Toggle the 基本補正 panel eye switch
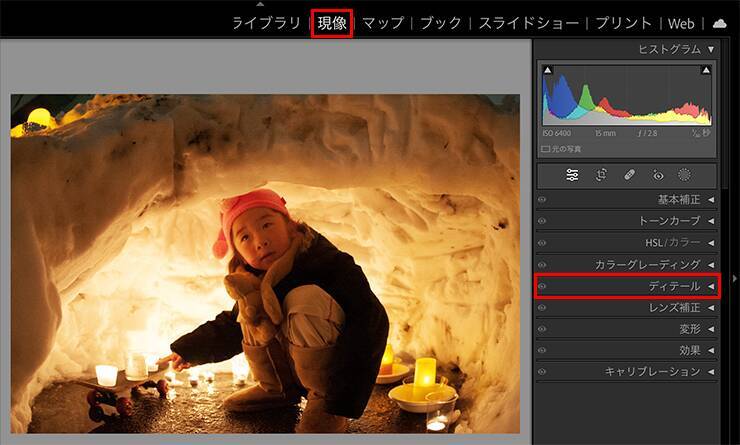This screenshot has height=445, width=740. coord(542,200)
